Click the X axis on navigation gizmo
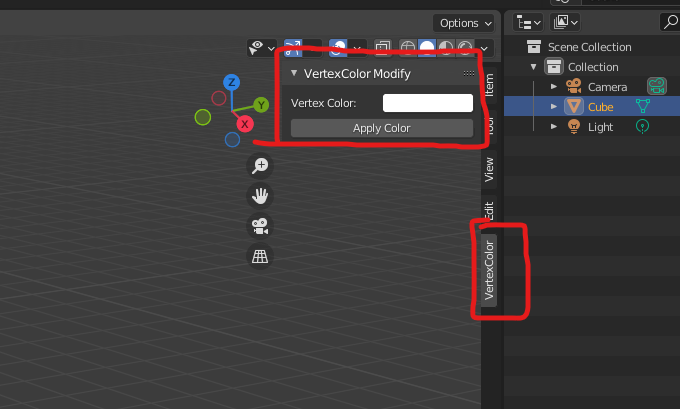Image resolution: width=680 pixels, height=409 pixels. pyautogui.click(x=245, y=124)
